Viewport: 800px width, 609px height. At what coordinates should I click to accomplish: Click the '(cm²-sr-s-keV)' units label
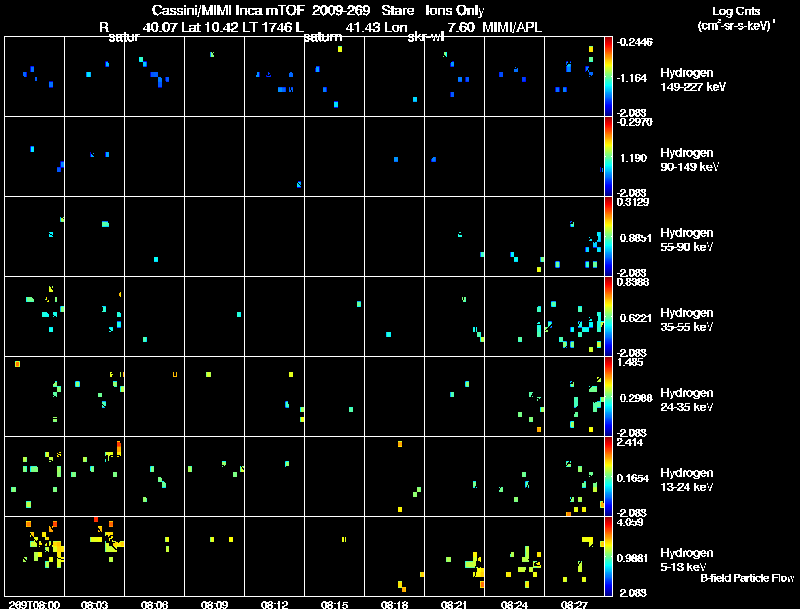[x=736, y=25]
